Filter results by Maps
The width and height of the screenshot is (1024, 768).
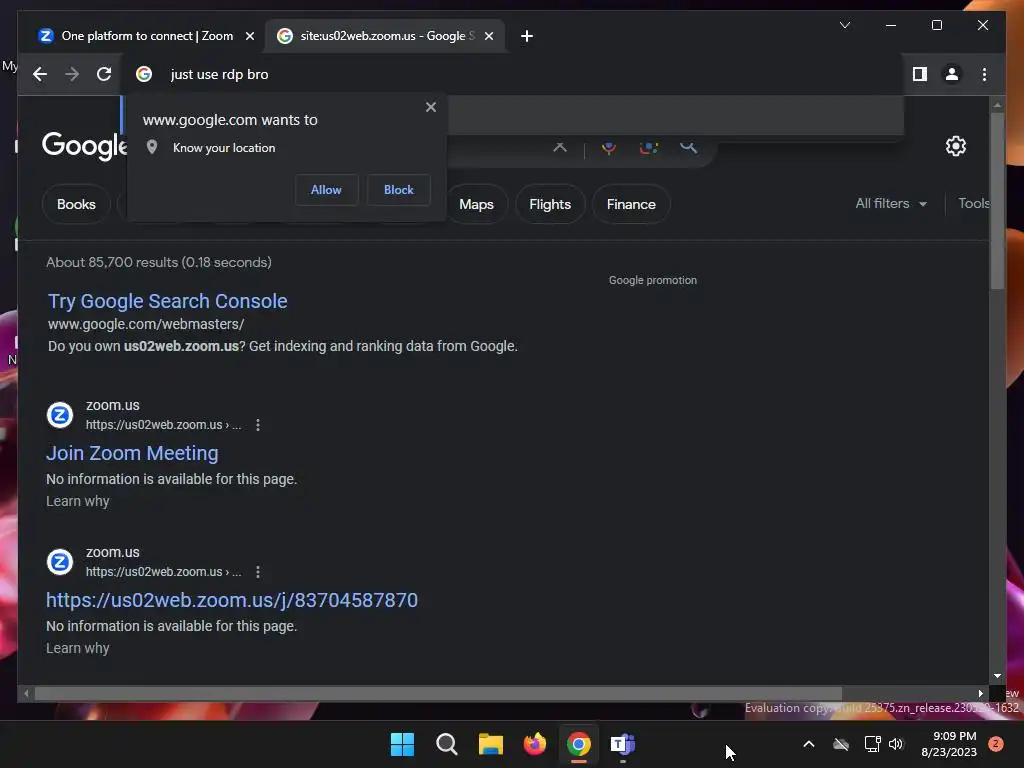(x=476, y=204)
